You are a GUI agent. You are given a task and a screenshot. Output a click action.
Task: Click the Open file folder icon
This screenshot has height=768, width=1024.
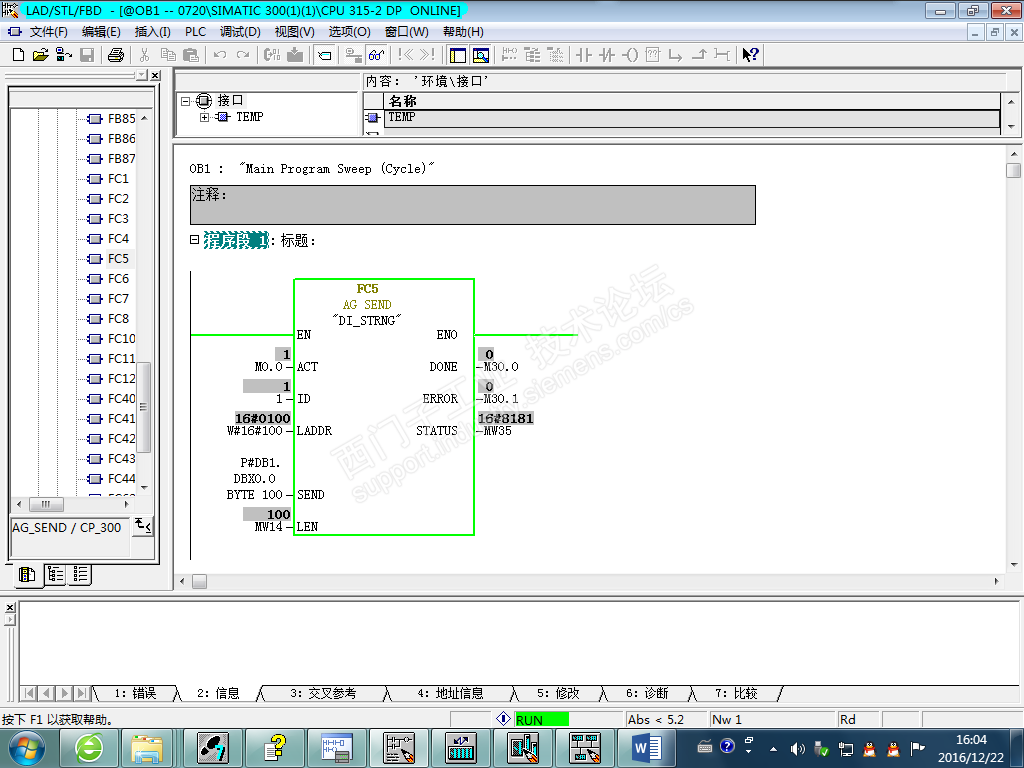click(40, 55)
